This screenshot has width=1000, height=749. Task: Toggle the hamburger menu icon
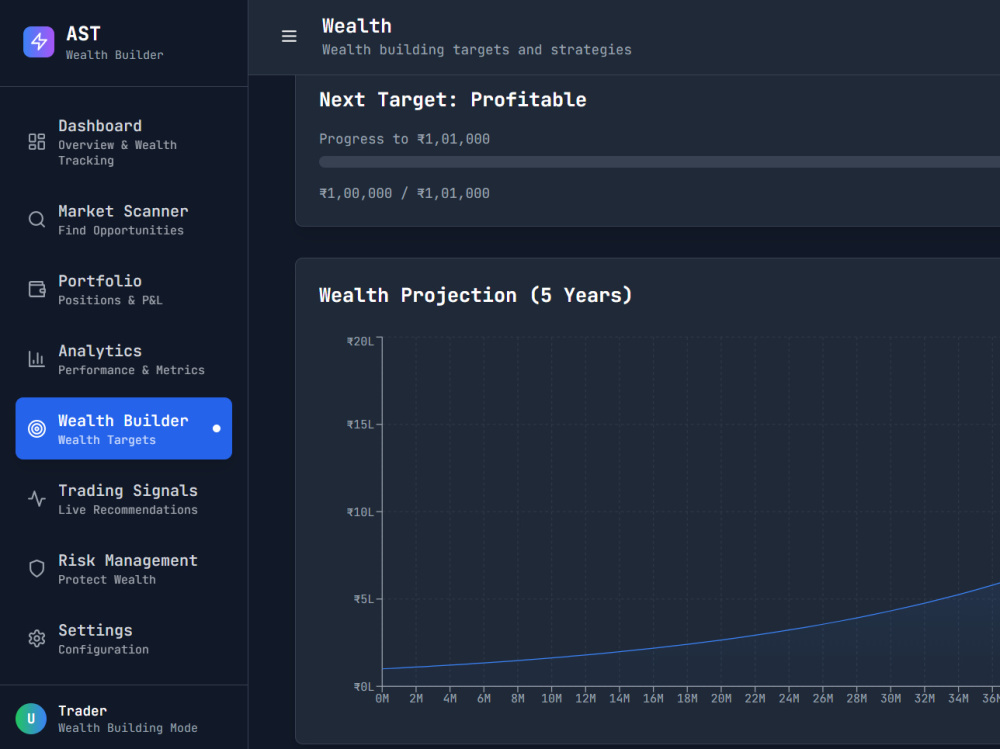click(x=289, y=36)
